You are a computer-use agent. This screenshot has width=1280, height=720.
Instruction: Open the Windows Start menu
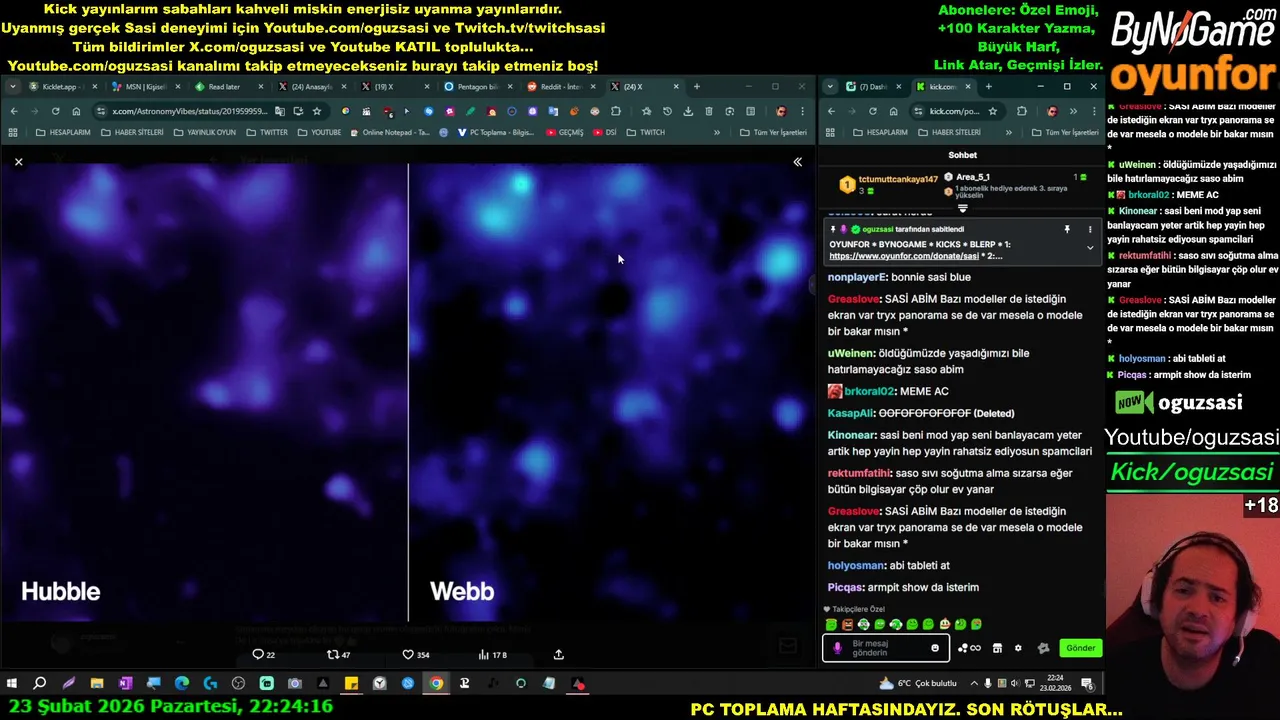pos(12,684)
